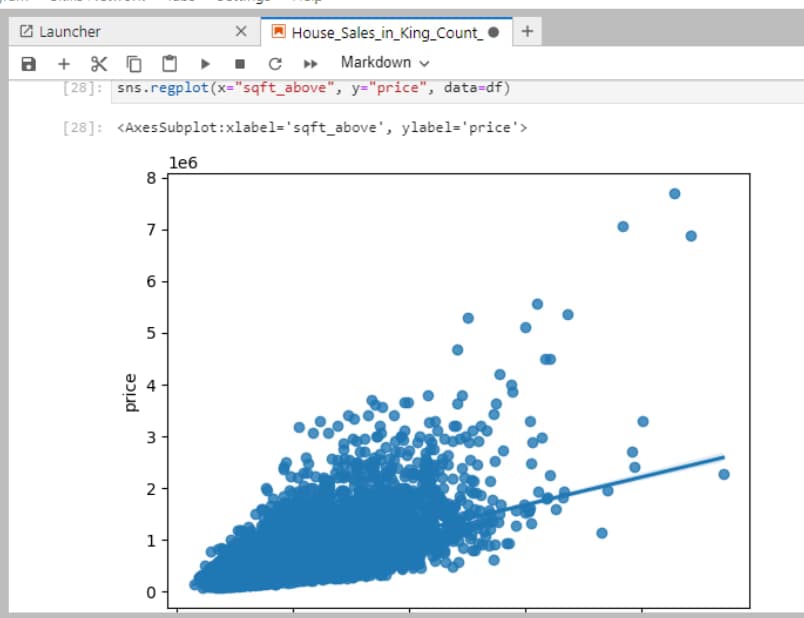Close the Launcher tab

tap(240, 32)
